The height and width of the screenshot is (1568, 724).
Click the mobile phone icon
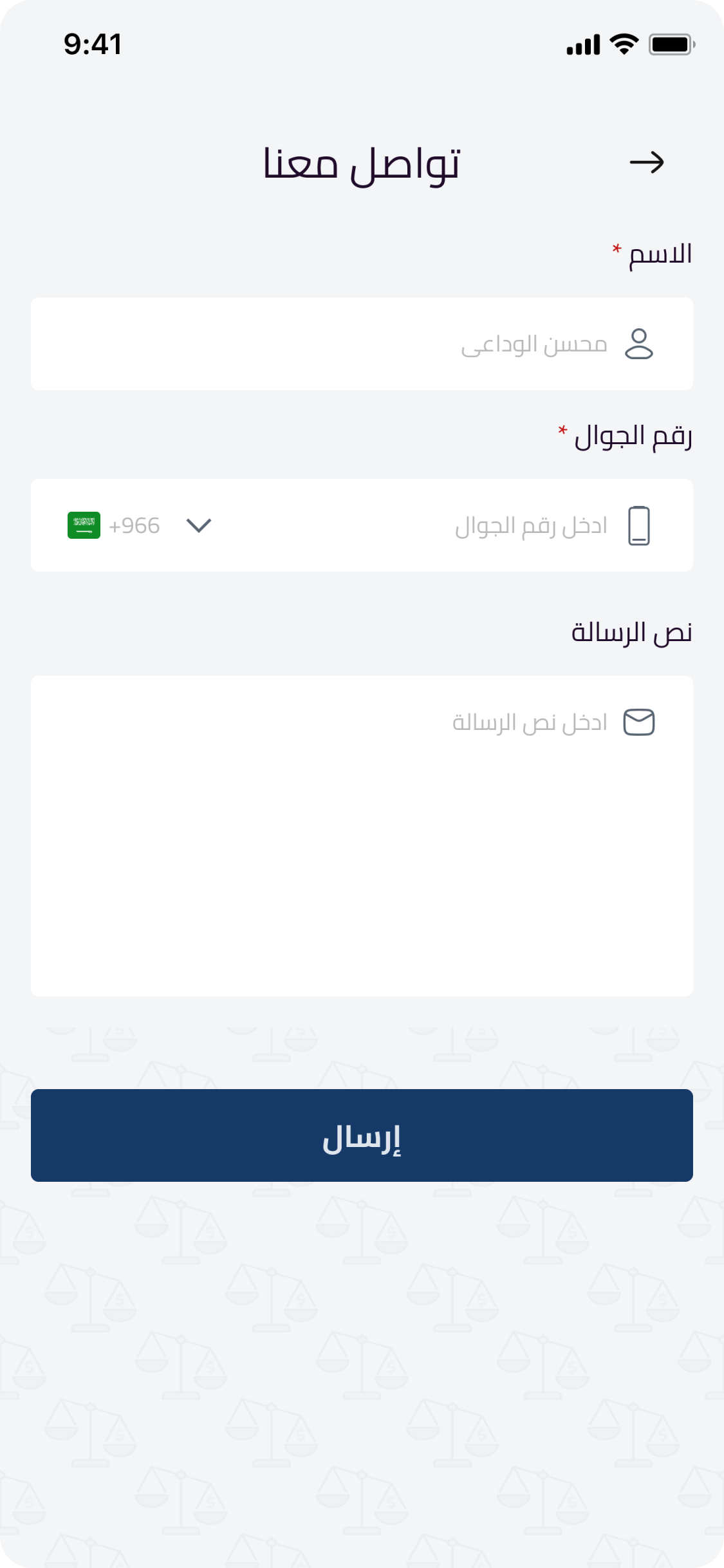(x=639, y=525)
